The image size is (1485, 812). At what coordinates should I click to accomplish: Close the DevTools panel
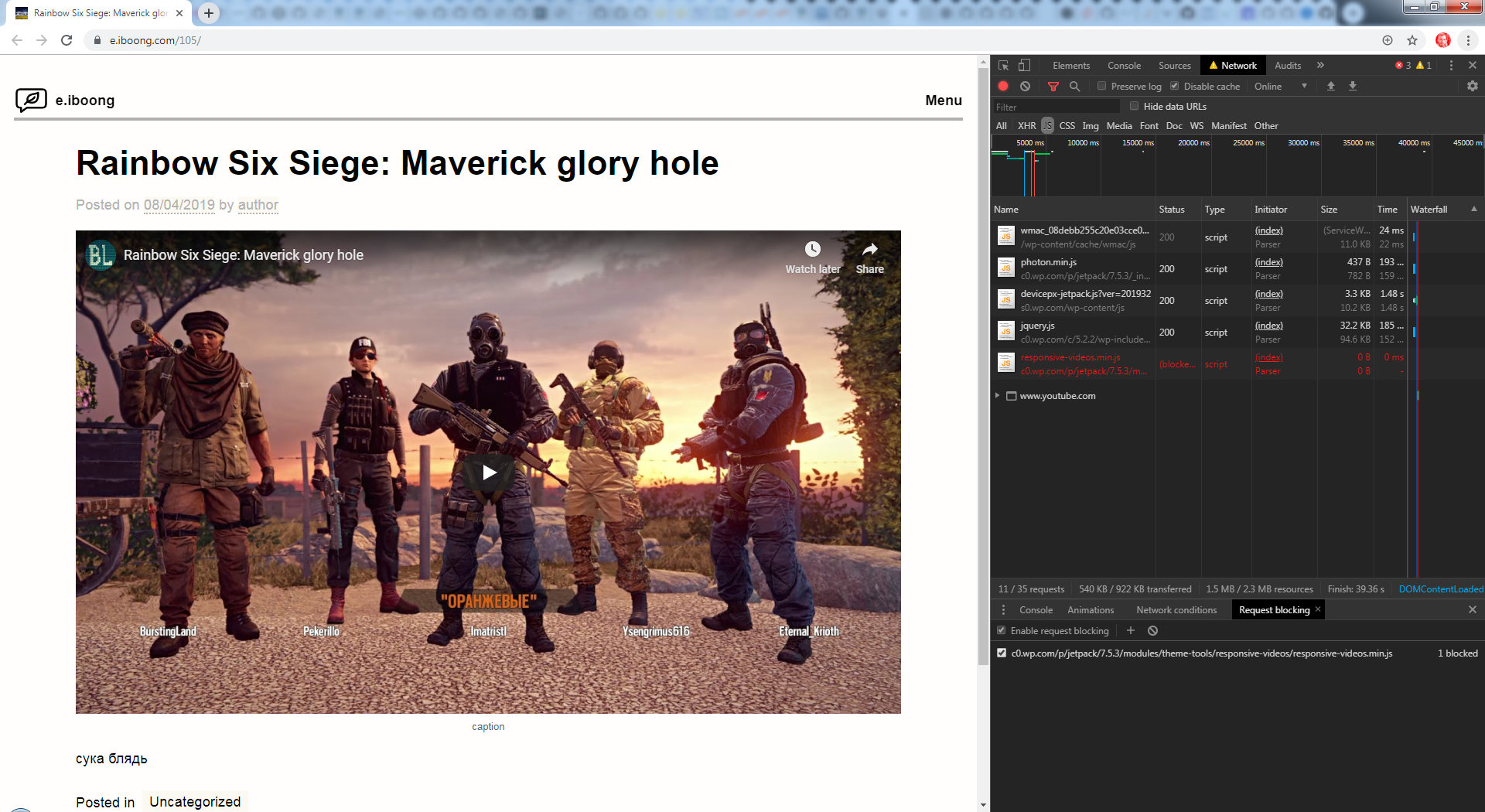click(x=1473, y=66)
